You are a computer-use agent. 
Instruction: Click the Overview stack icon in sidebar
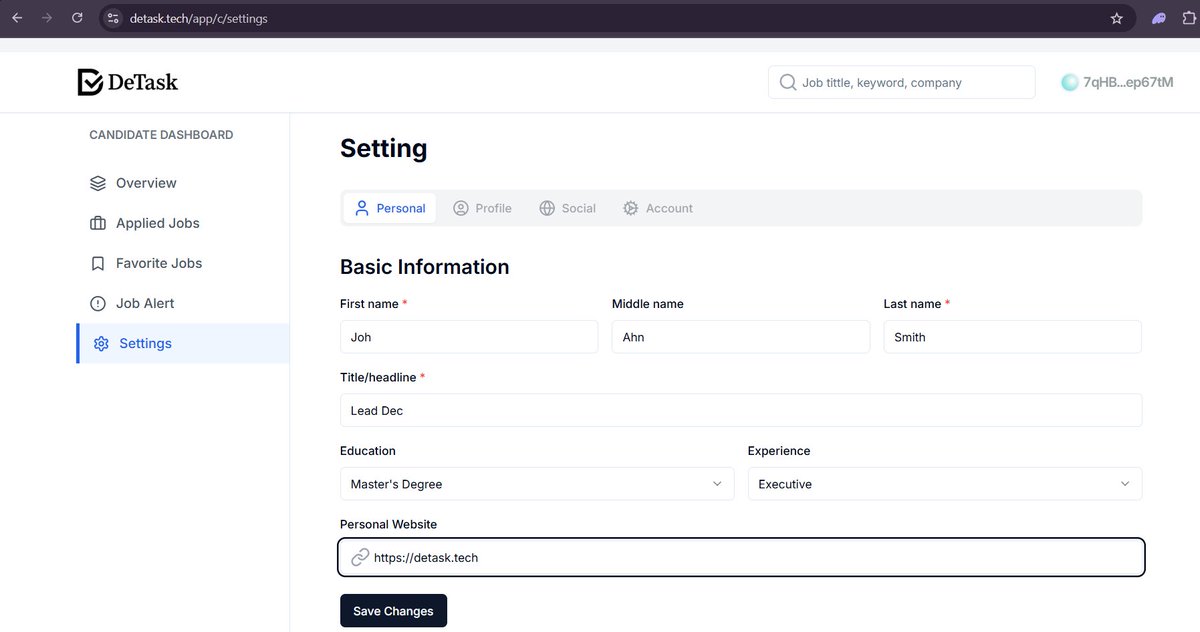[97, 183]
